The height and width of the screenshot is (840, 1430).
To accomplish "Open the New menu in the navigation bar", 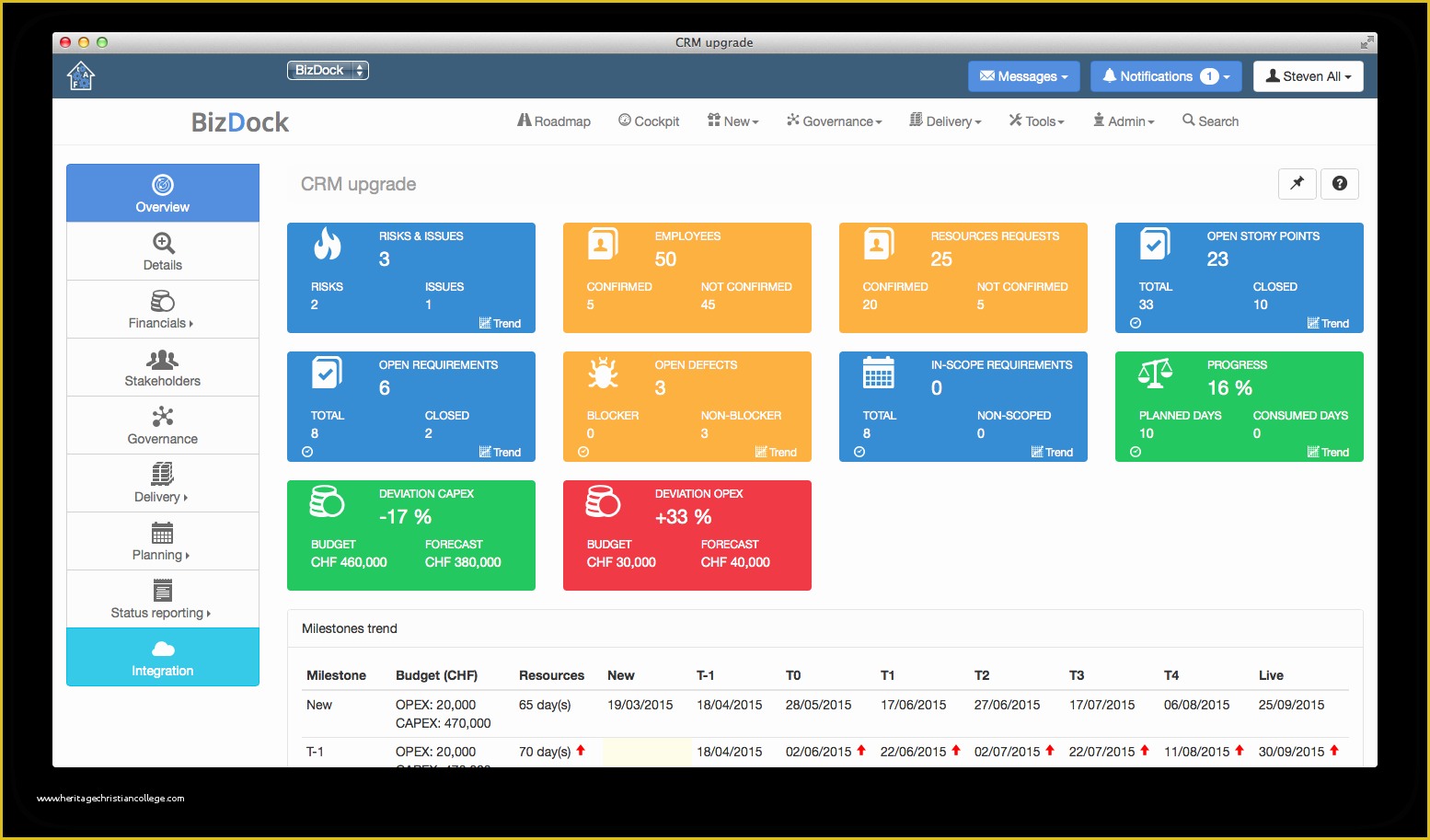I will pos(732,121).
